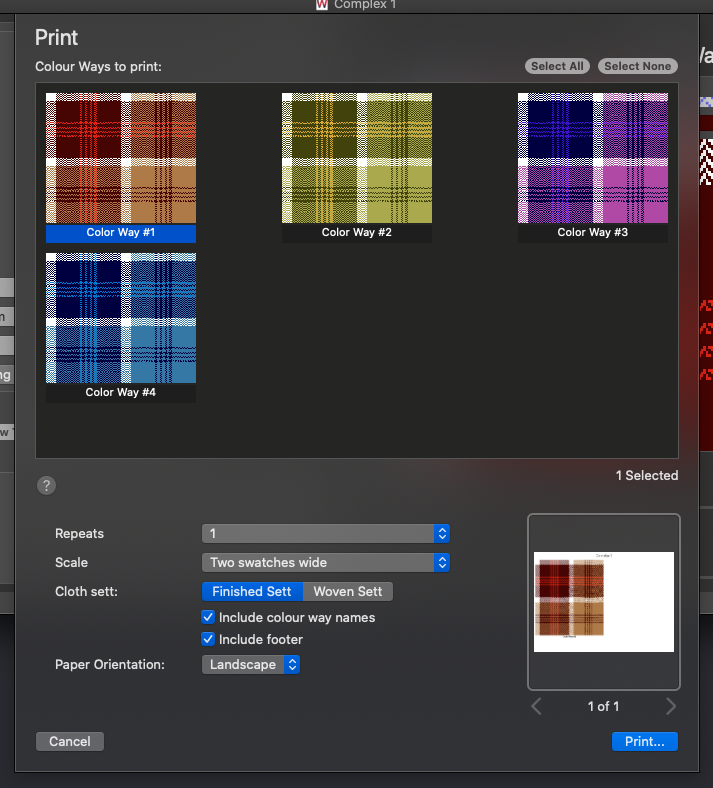The height and width of the screenshot is (788, 713).
Task: Open the Scale dropdown showing Two swatches wide
Action: point(326,563)
